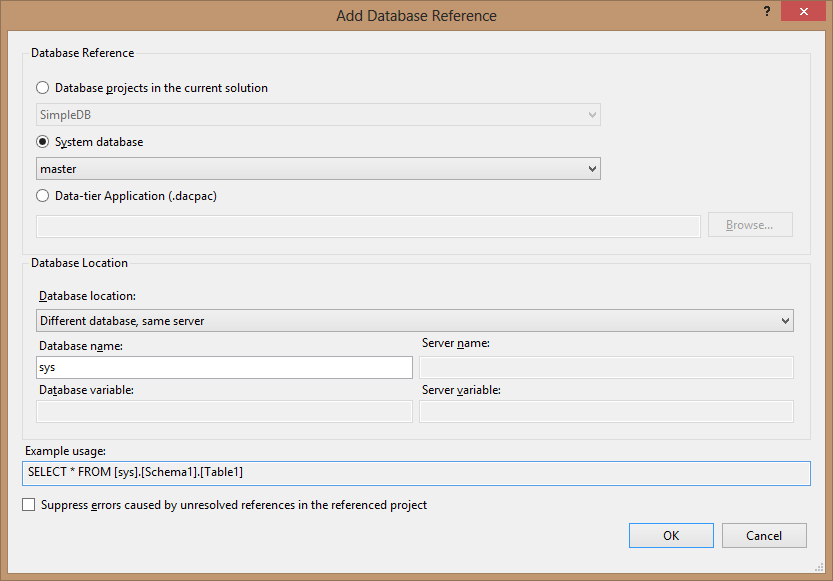Open the SimpleDB project dropdown
Image resolution: width=833 pixels, height=581 pixels.
coord(318,115)
